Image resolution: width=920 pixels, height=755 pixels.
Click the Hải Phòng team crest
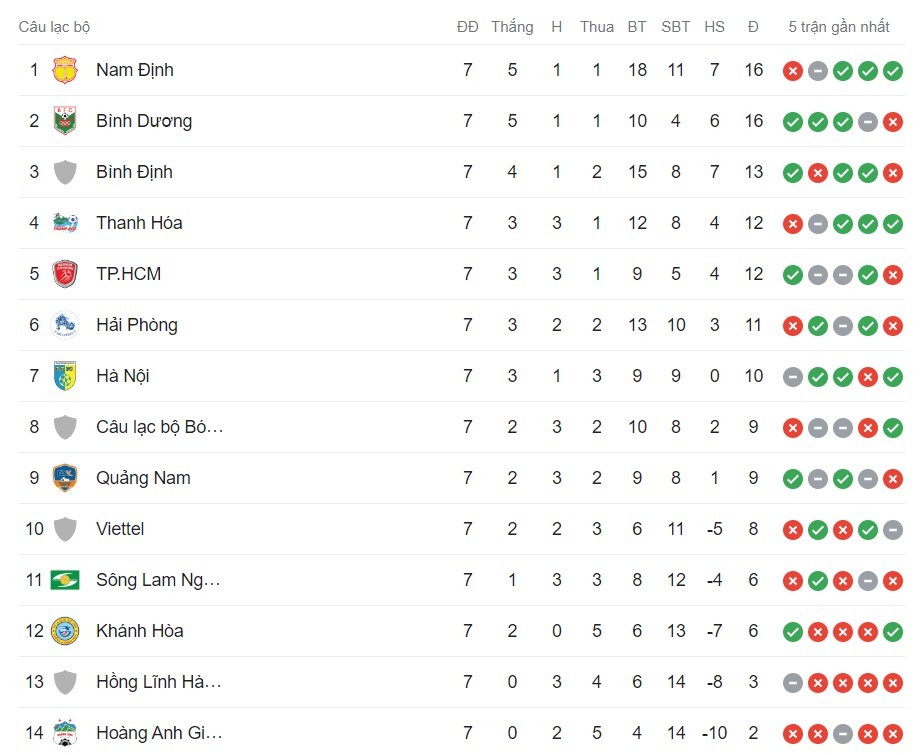(x=63, y=324)
